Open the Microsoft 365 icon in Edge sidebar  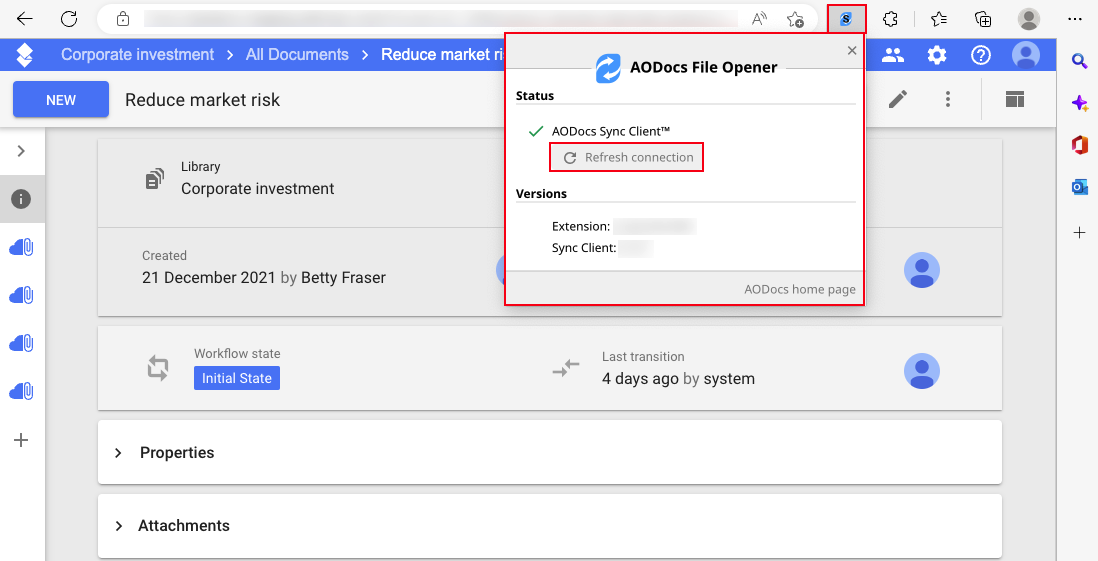click(1079, 145)
